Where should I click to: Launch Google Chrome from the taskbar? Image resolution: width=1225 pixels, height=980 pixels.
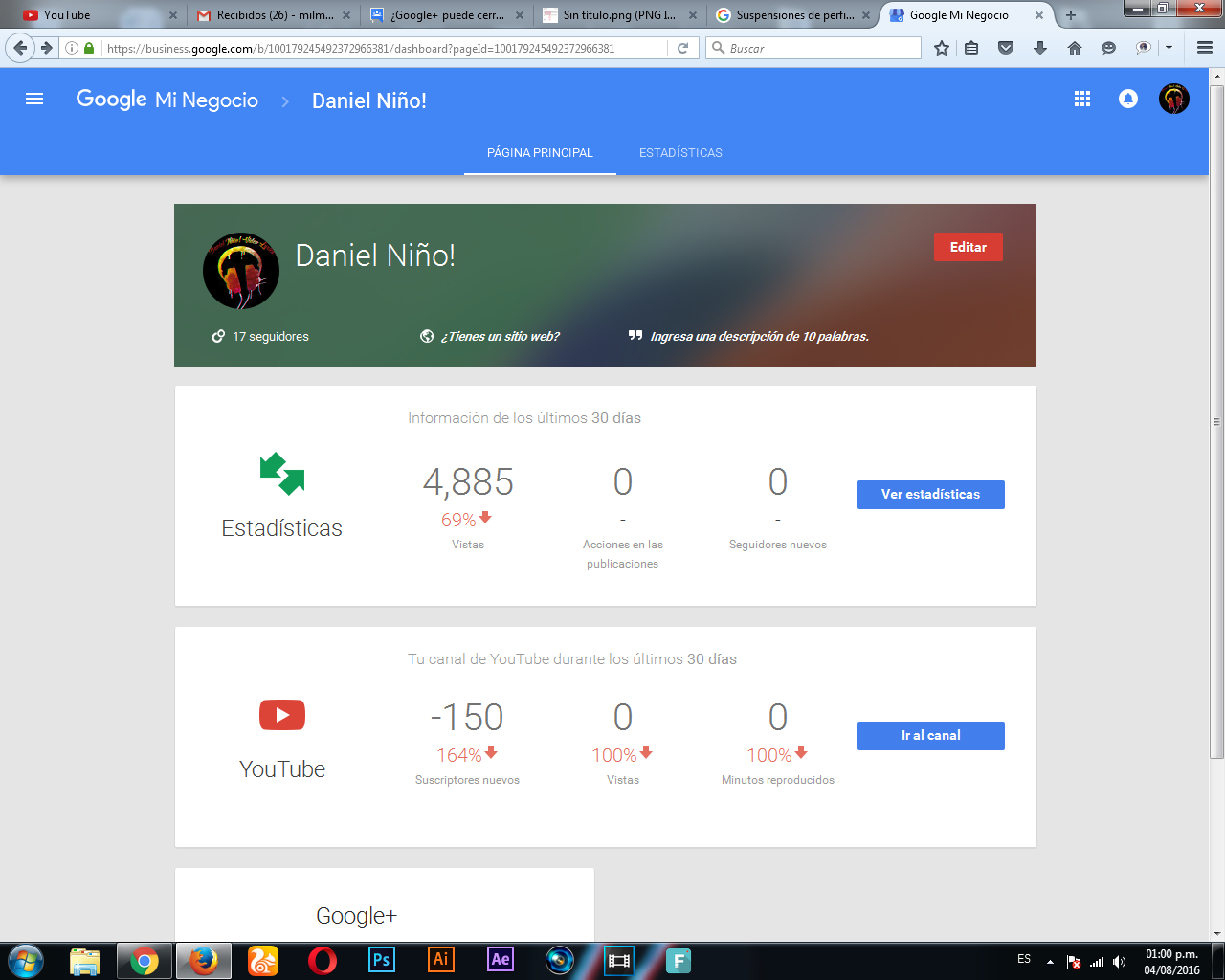tap(145, 961)
